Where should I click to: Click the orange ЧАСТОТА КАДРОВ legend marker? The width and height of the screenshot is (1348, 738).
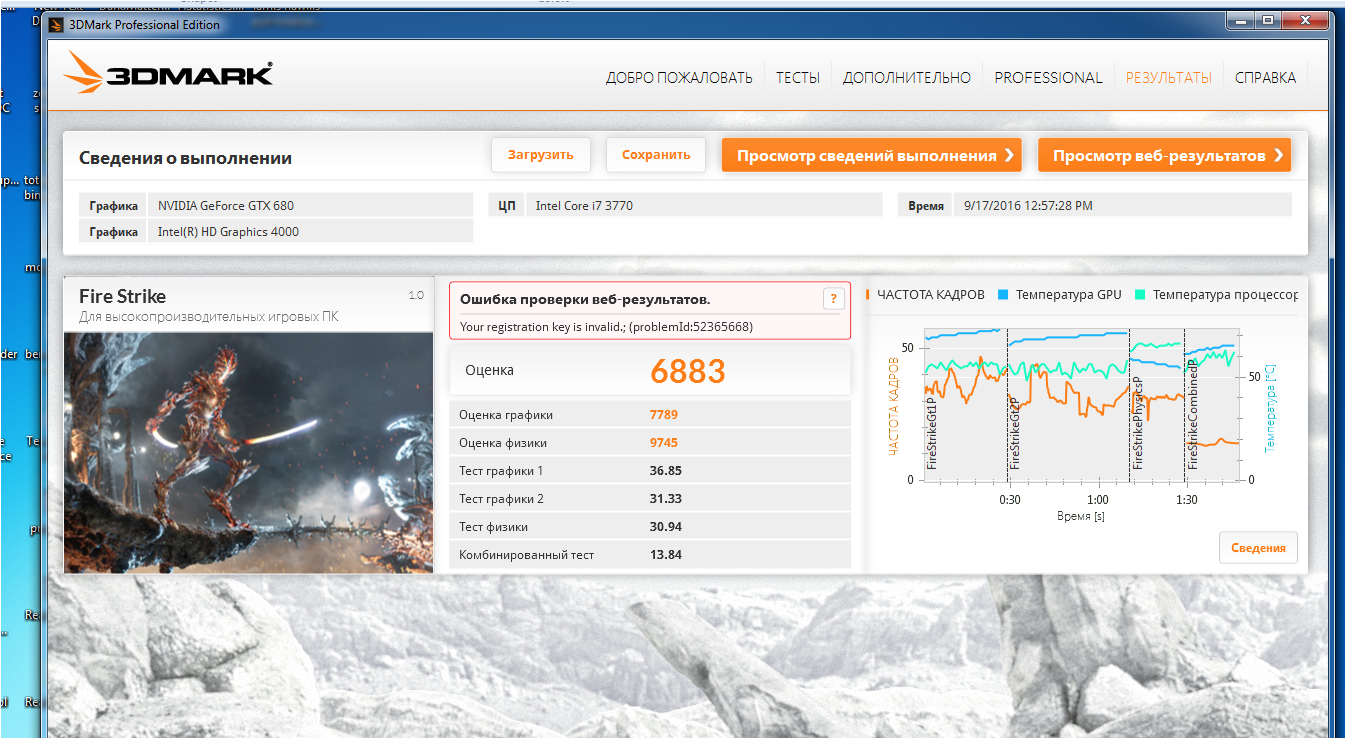(x=868, y=295)
